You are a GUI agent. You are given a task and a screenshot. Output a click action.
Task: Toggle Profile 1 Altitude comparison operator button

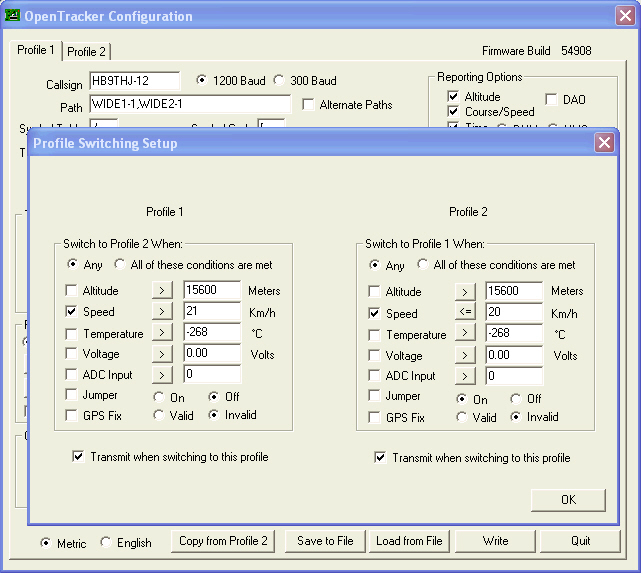coord(162,290)
